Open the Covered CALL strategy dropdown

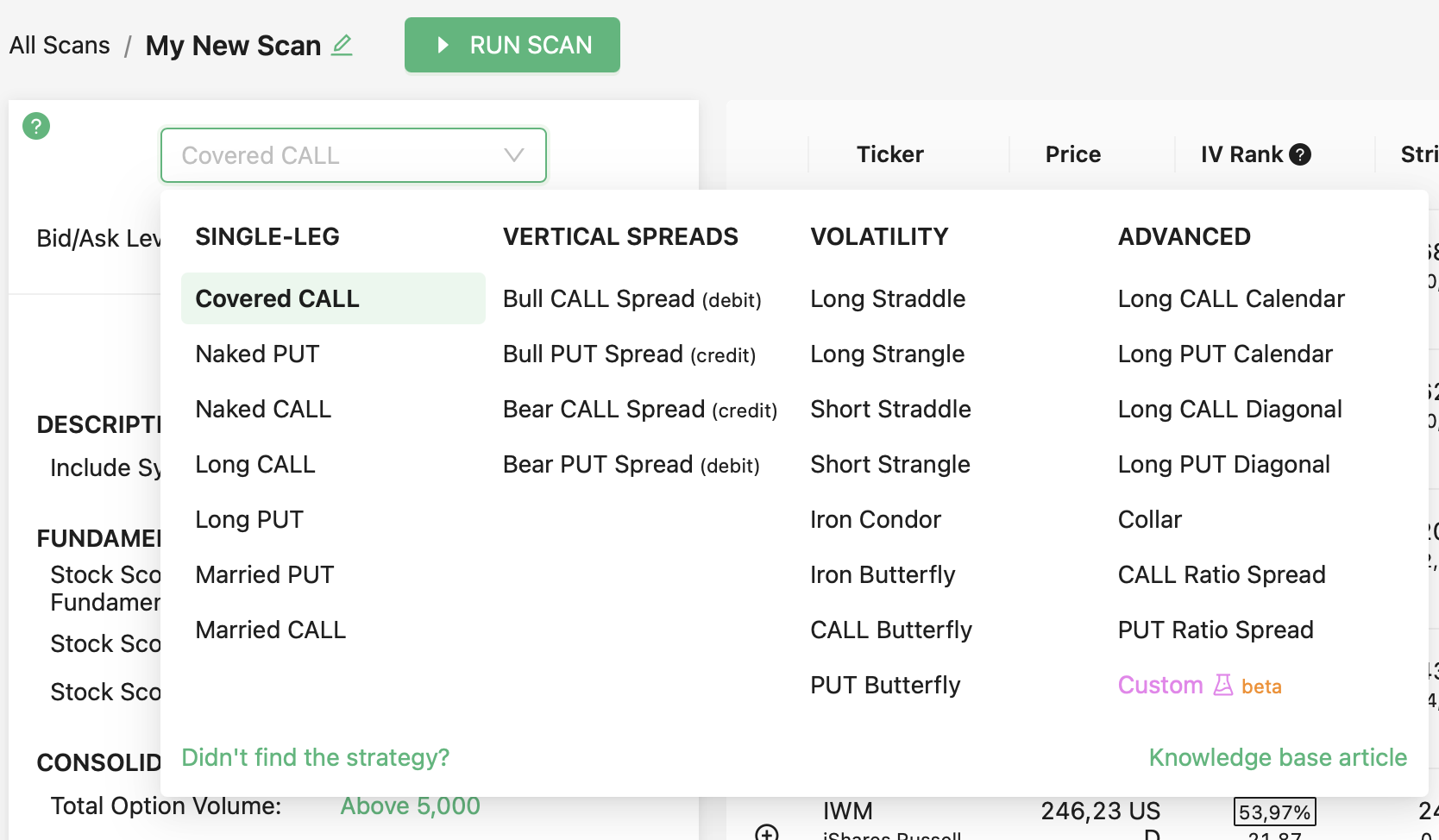pyautogui.click(x=354, y=155)
